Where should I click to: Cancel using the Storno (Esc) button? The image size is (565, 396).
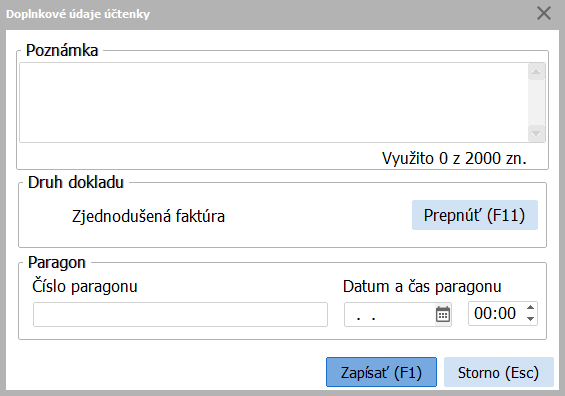coord(498,372)
